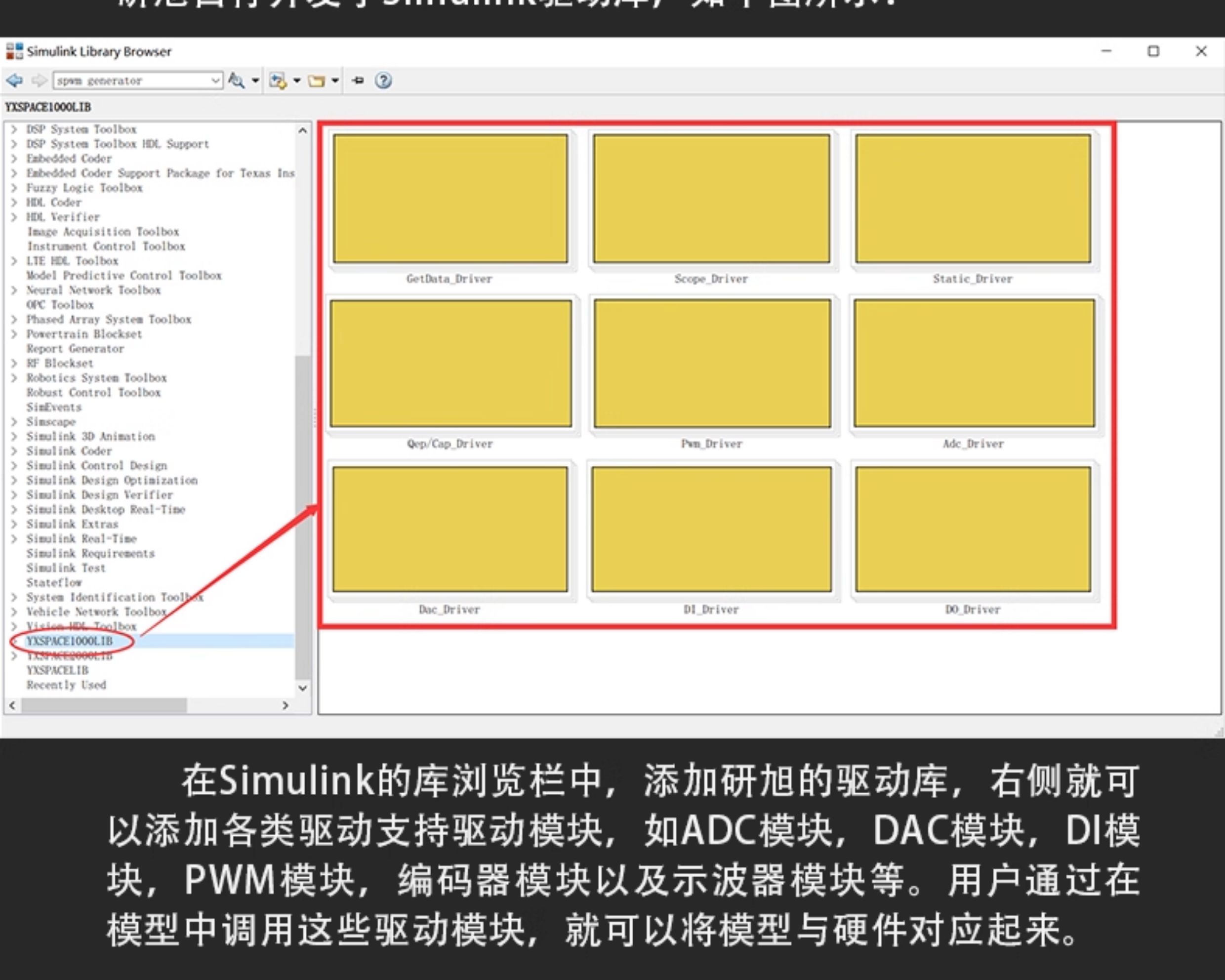This screenshot has height=980, width=1225.
Task: Click the forward navigation arrow icon
Action: point(39,81)
